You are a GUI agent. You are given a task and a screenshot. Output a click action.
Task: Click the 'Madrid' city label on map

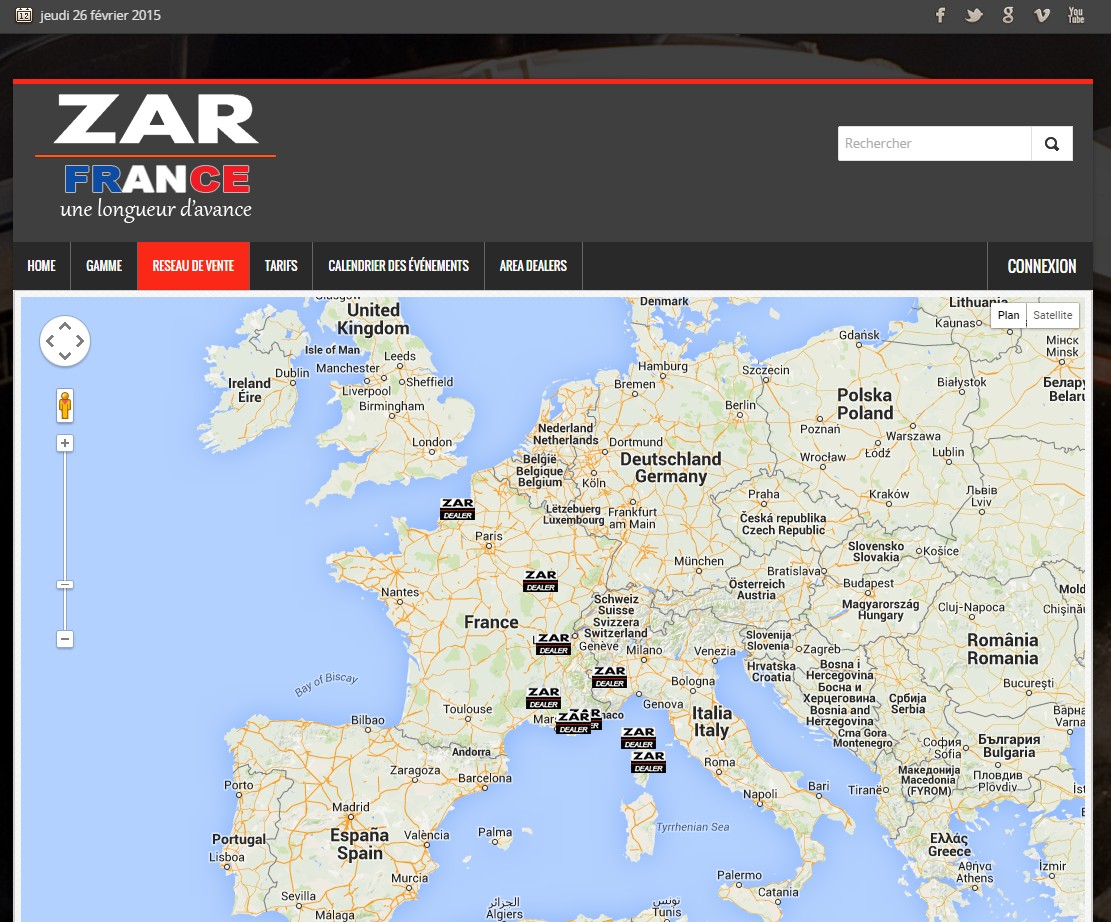351,807
